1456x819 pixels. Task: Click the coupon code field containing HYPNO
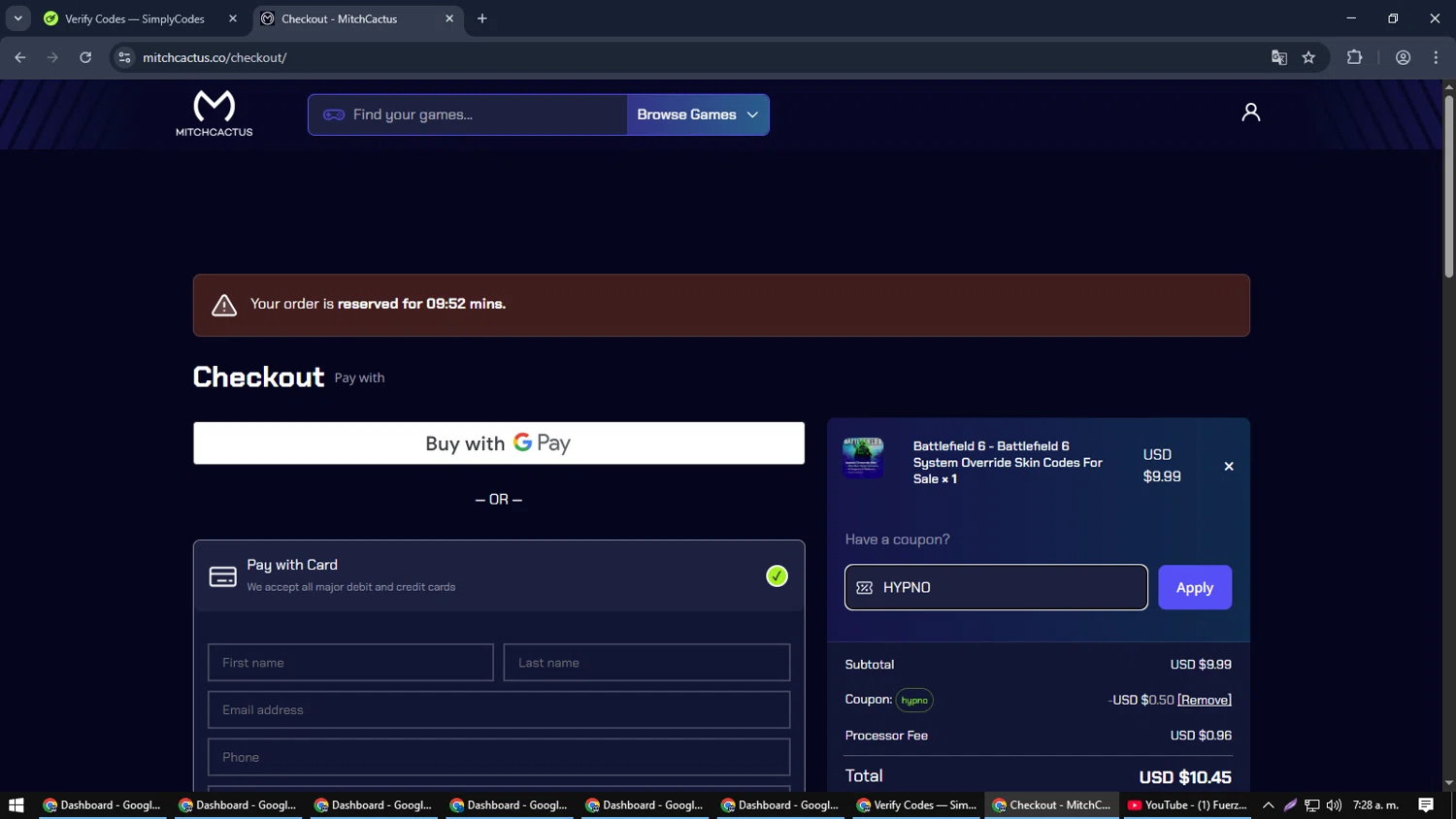996,587
